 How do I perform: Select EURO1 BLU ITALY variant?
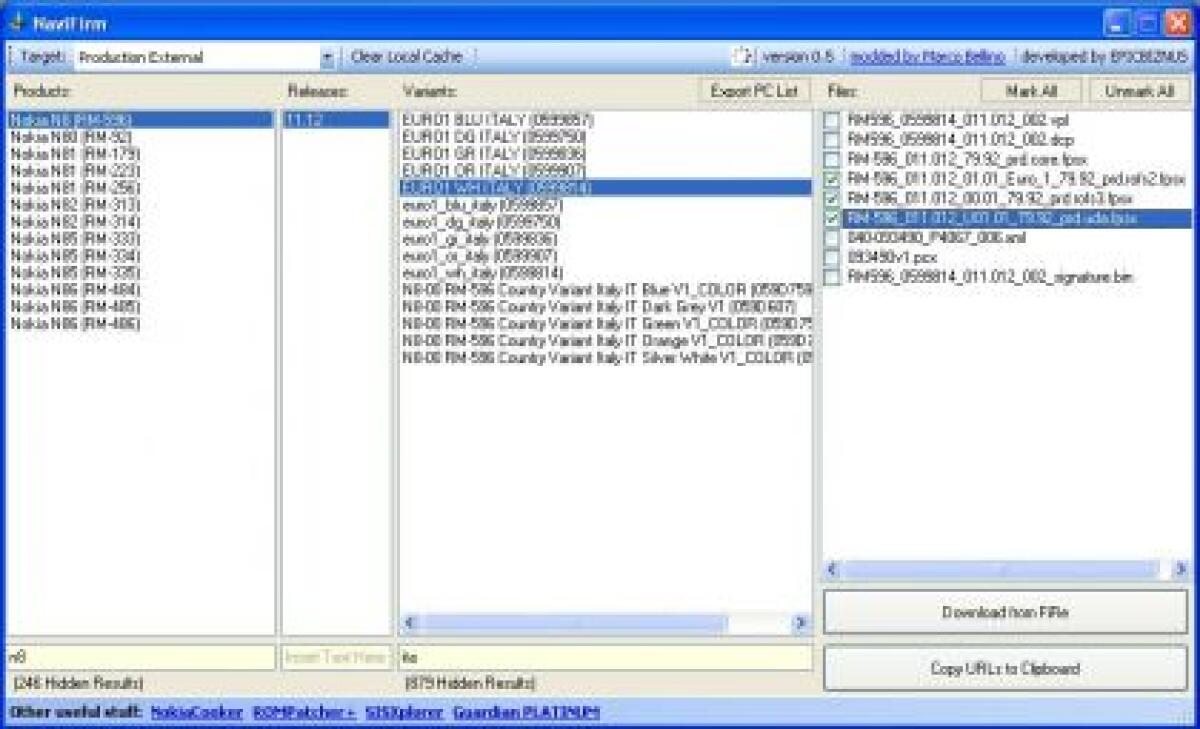point(497,120)
